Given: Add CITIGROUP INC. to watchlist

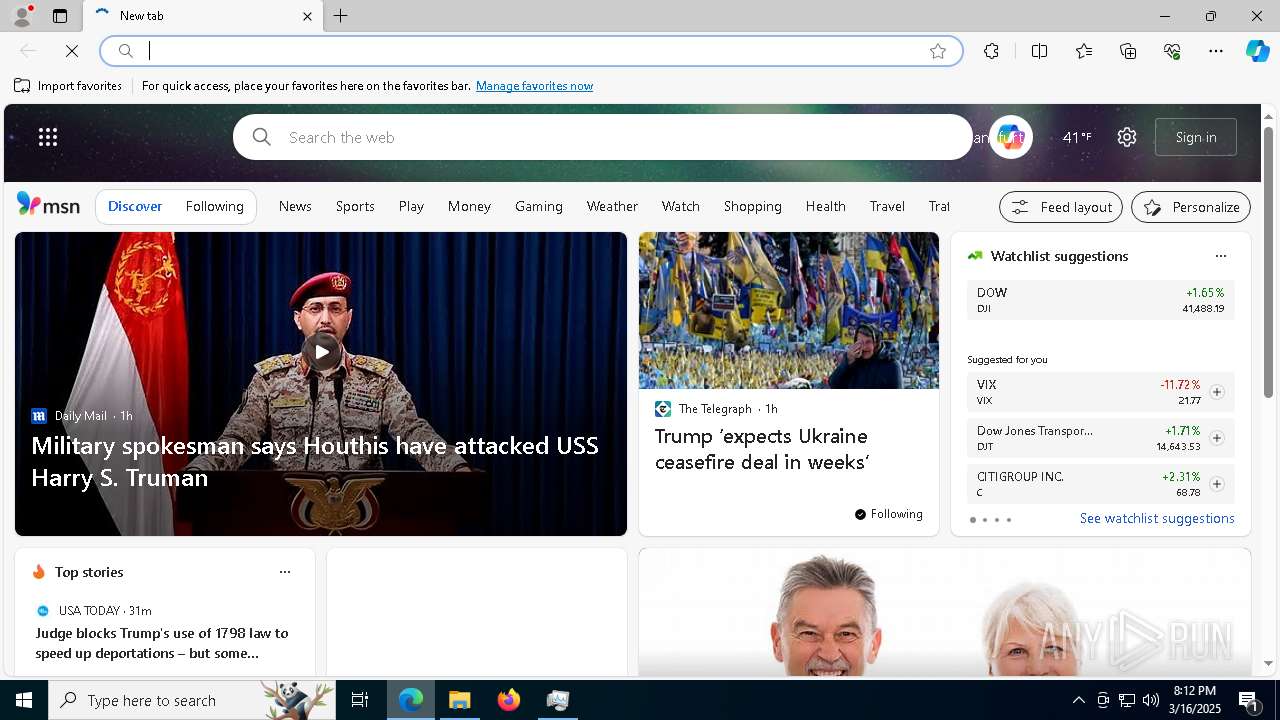Looking at the screenshot, I should tap(1216, 484).
